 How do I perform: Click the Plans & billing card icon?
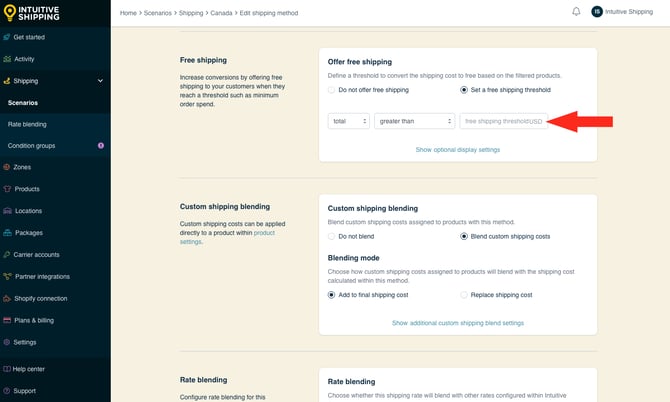pyautogui.click(x=7, y=320)
